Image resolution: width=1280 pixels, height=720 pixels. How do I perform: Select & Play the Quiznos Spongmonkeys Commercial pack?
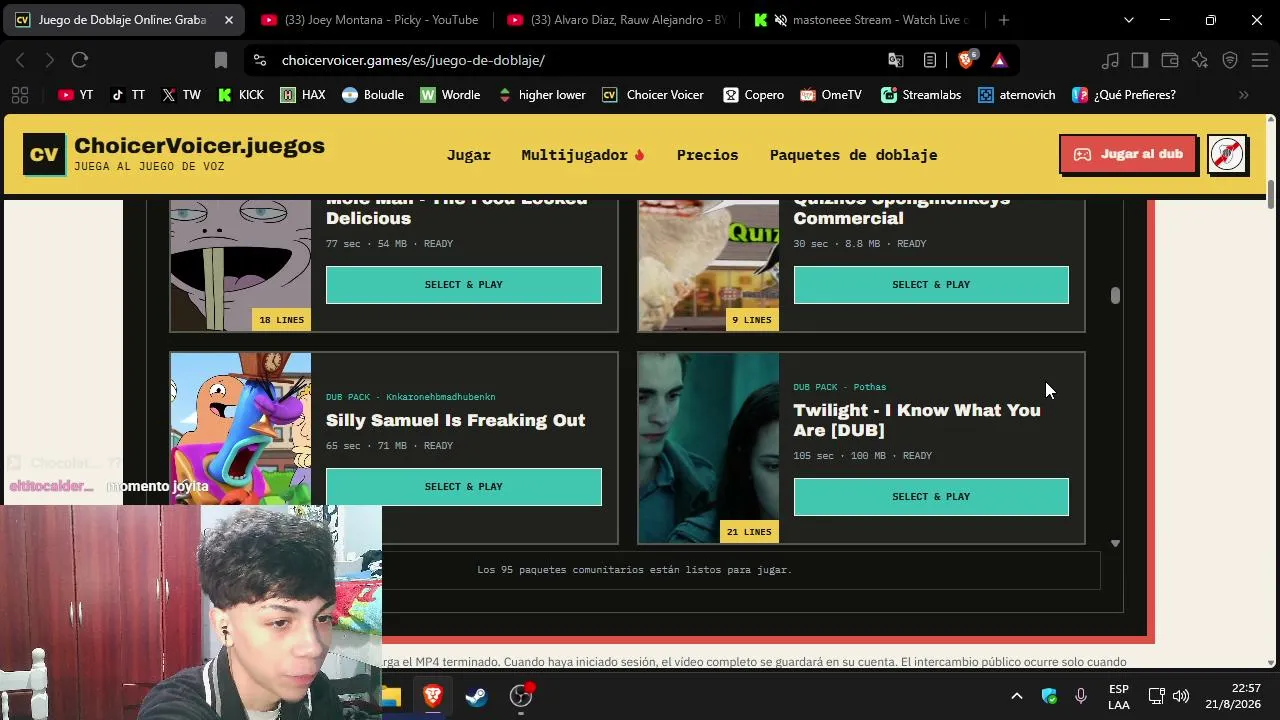point(931,285)
